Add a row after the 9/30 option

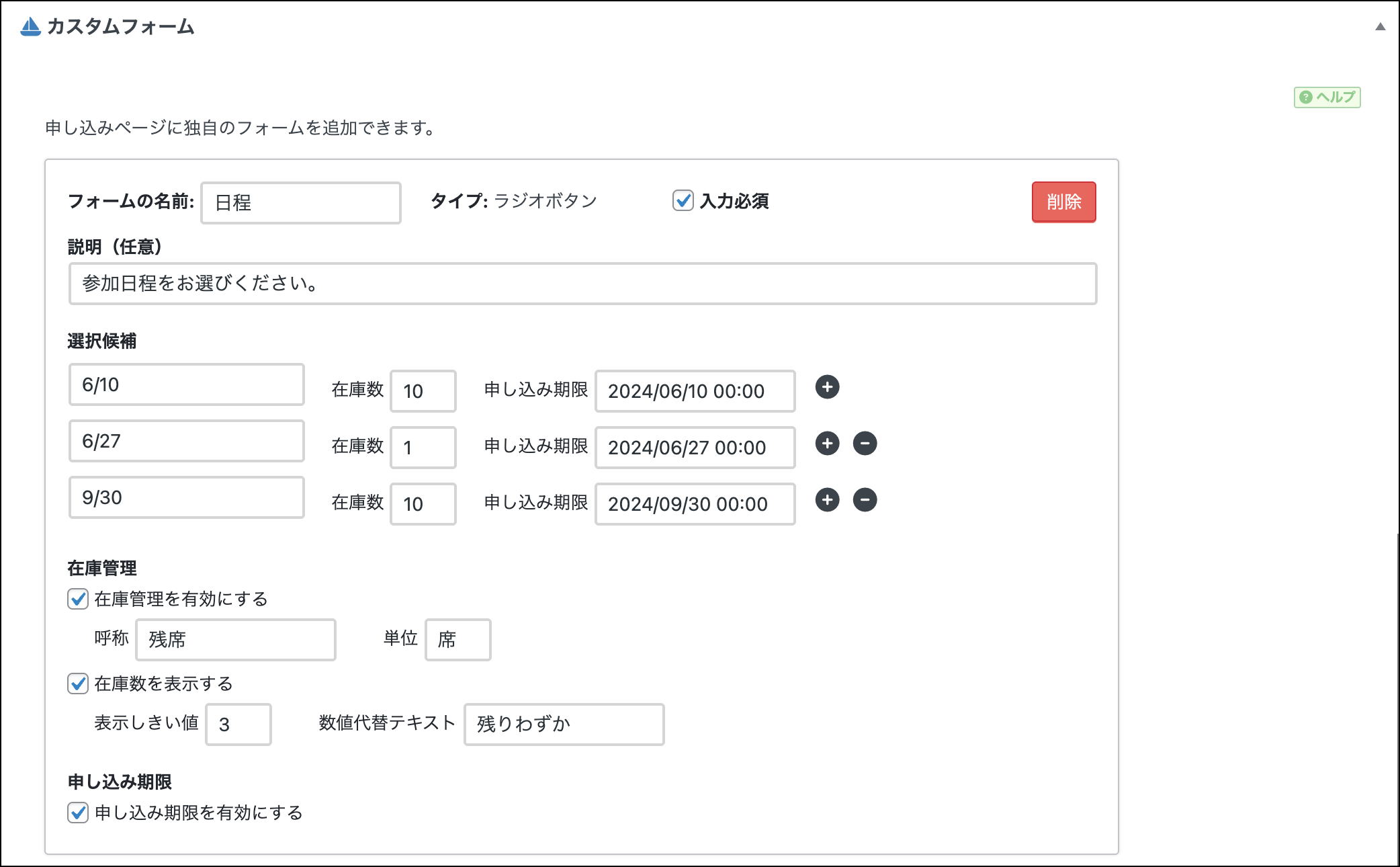[827, 500]
